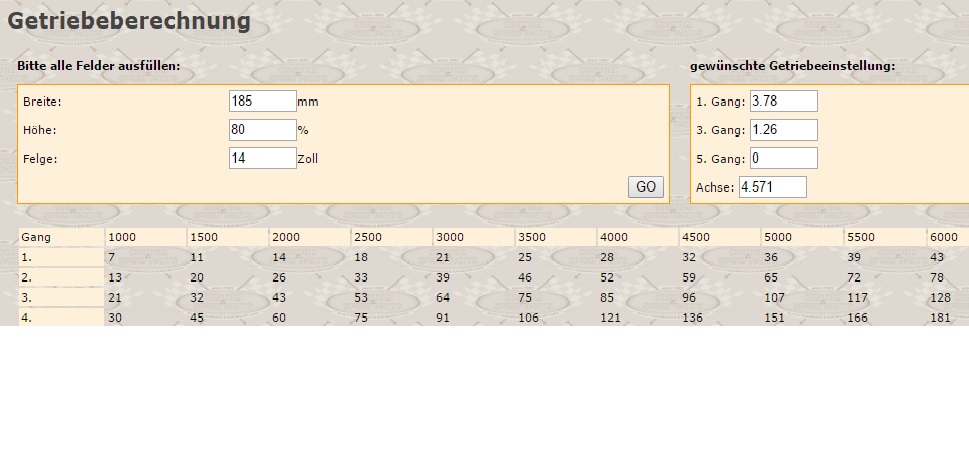Focus the Achse axle ratio field

(x=772, y=187)
